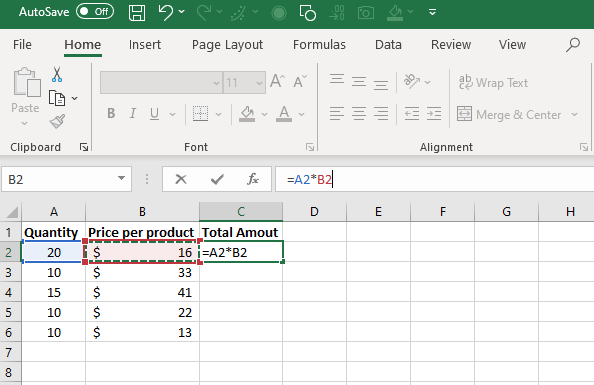594x385 pixels.
Task: Click the camera icon in Quick Access Toolbar
Action: 366,13
